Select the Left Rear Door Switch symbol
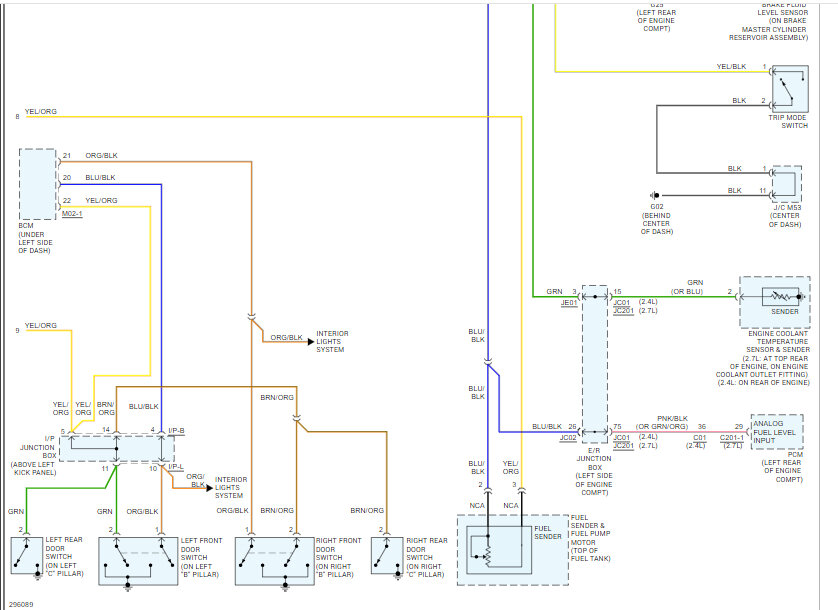This screenshot has height=610, width=838. [x=27, y=557]
